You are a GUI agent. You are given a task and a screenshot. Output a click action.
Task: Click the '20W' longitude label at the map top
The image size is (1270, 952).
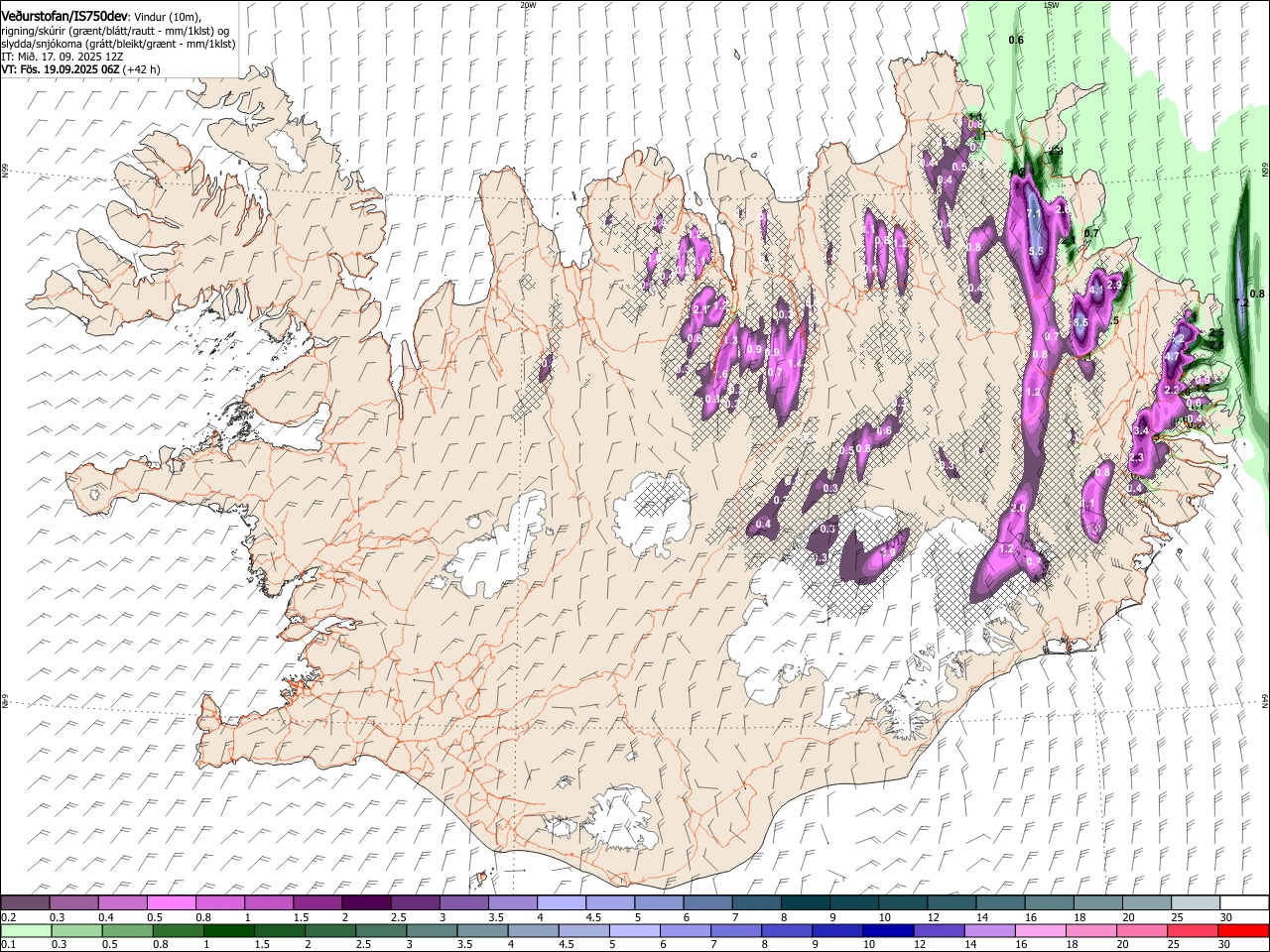(x=528, y=5)
